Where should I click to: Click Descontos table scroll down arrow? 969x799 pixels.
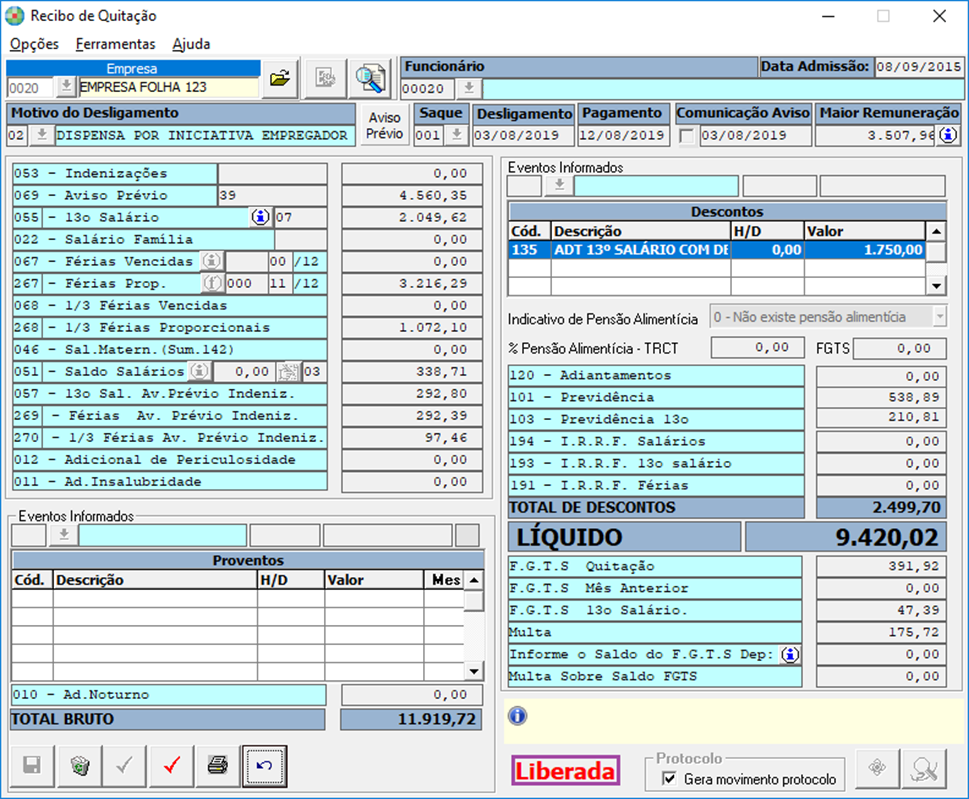click(x=936, y=285)
